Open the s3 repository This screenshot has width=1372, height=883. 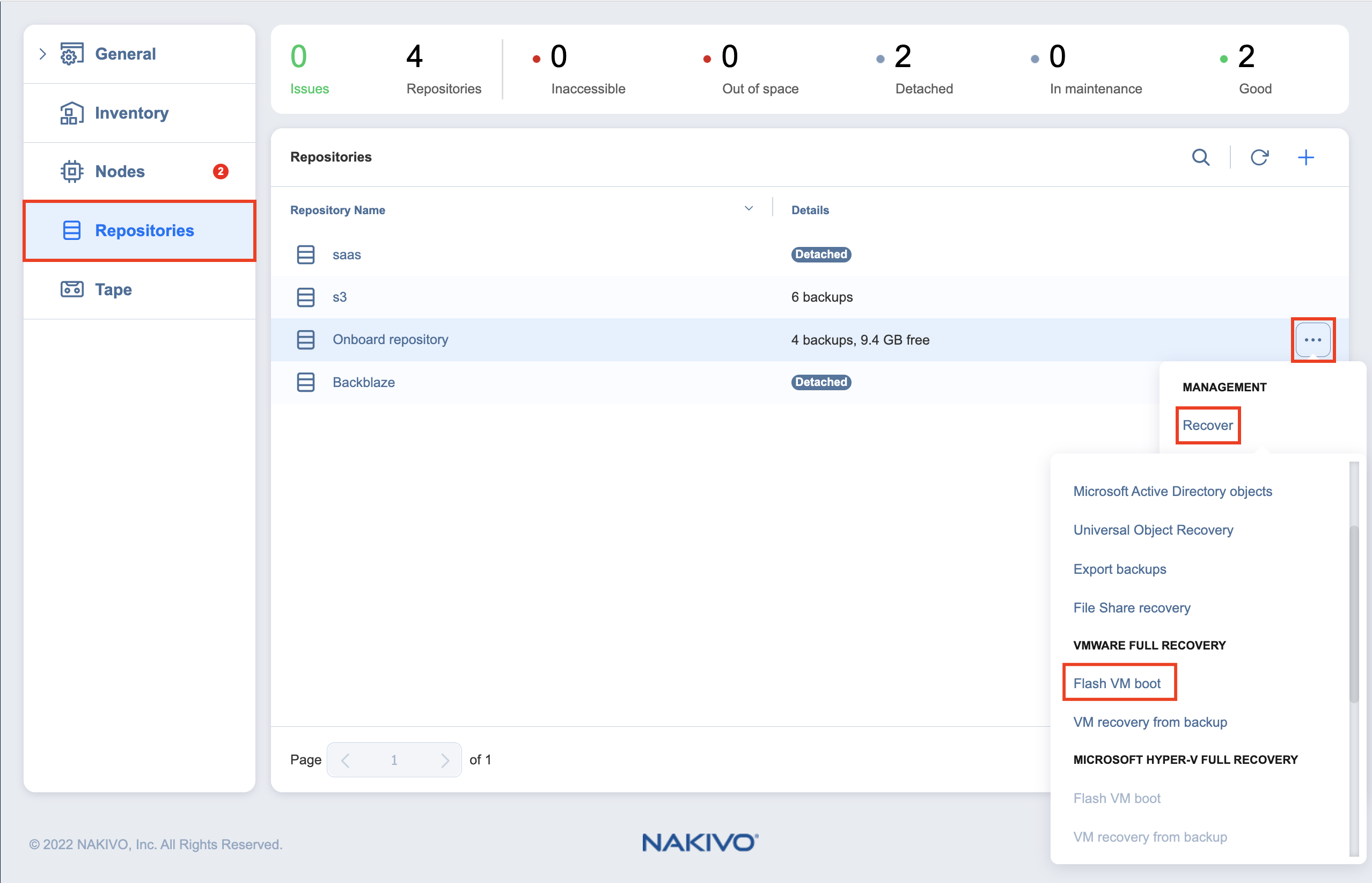pos(340,297)
